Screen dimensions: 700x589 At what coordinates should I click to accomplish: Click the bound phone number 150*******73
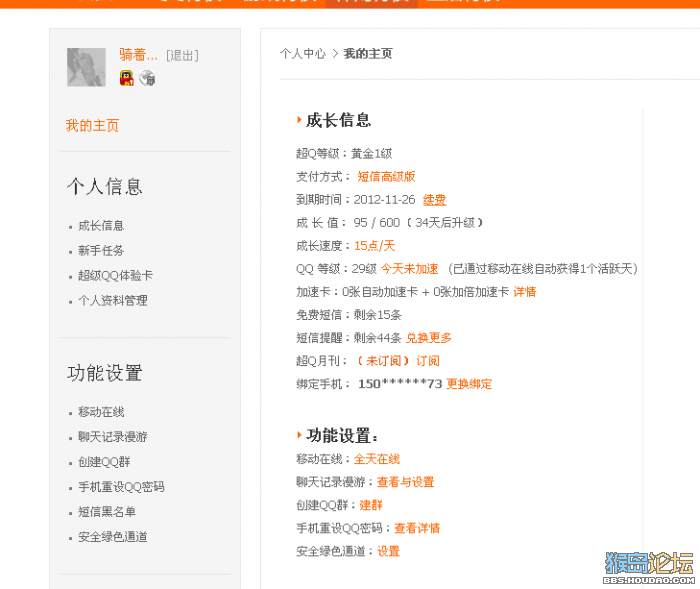(400, 384)
